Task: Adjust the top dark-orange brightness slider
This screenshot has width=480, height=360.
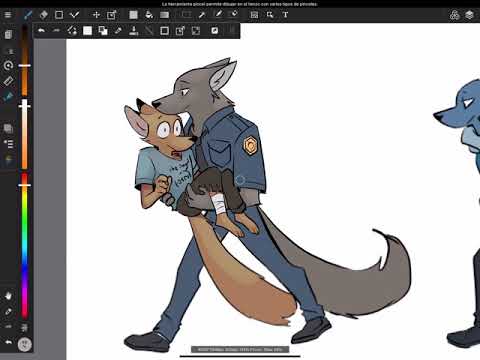Action: 25,60
